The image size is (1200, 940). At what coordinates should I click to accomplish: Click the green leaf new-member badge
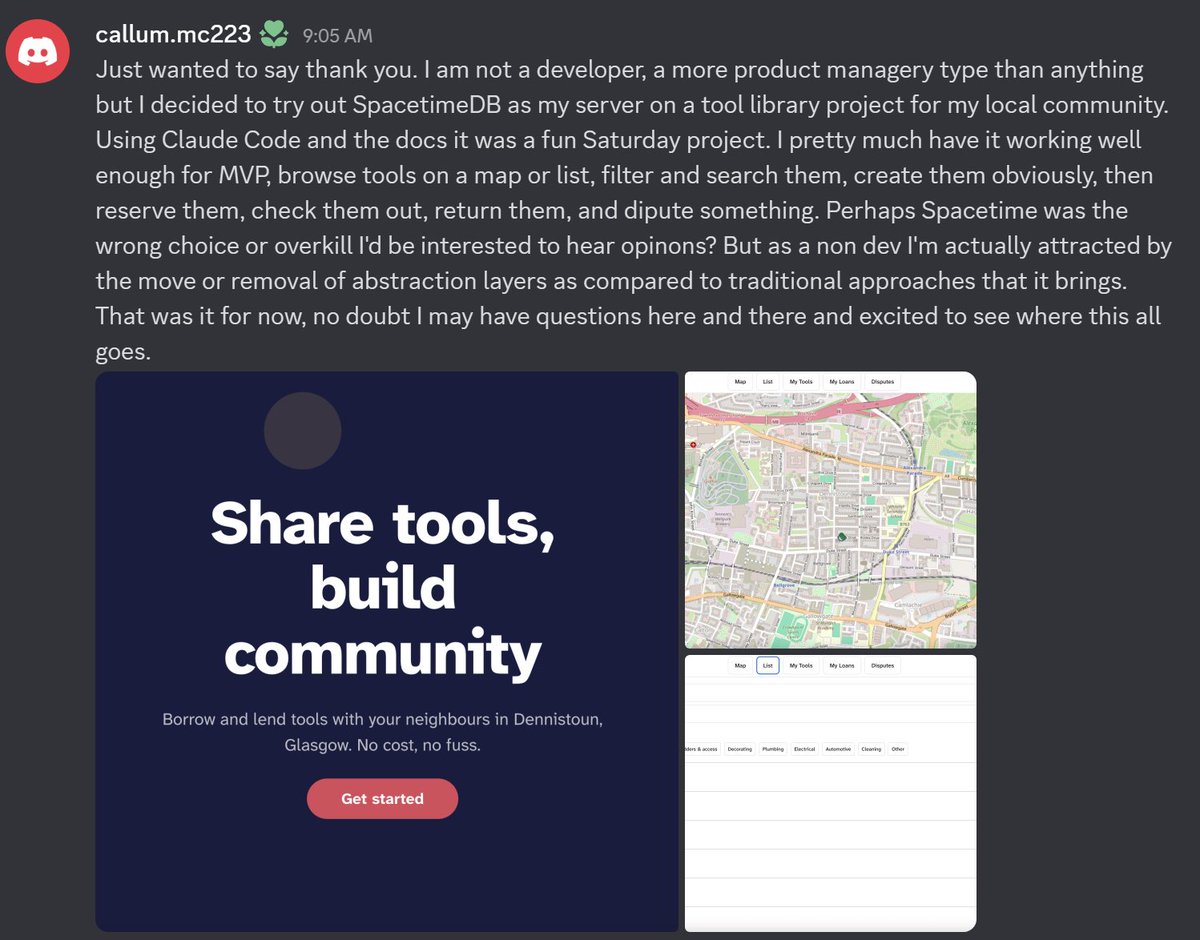(x=274, y=35)
